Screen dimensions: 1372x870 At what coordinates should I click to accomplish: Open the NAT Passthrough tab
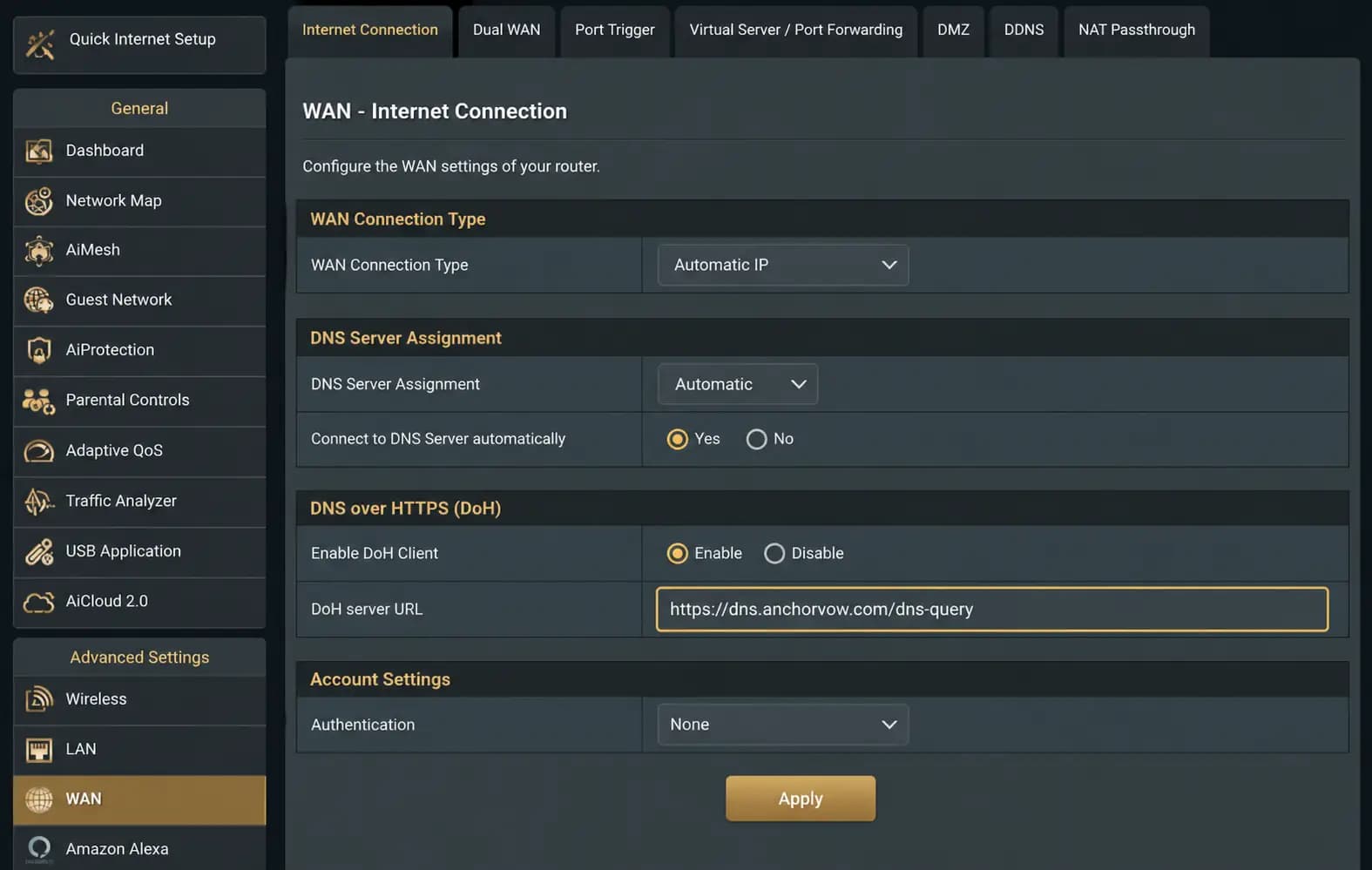1137,30
